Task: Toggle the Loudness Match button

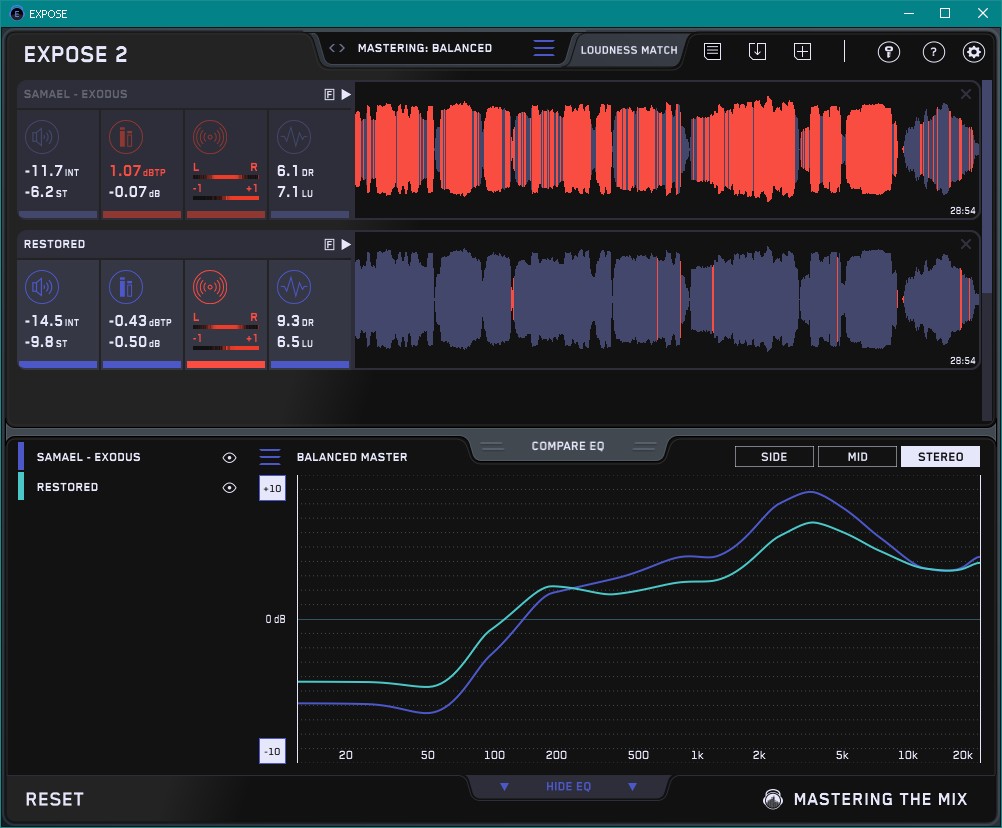Action: (x=629, y=49)
